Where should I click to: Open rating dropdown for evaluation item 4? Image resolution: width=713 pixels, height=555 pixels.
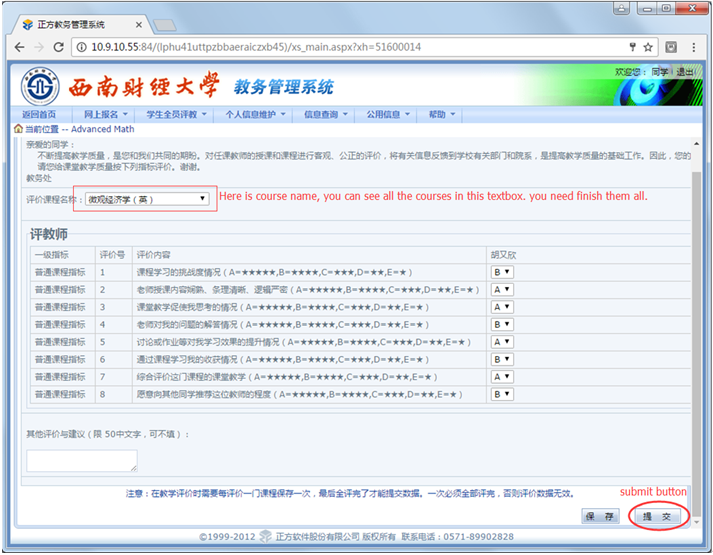pos(500,324)
